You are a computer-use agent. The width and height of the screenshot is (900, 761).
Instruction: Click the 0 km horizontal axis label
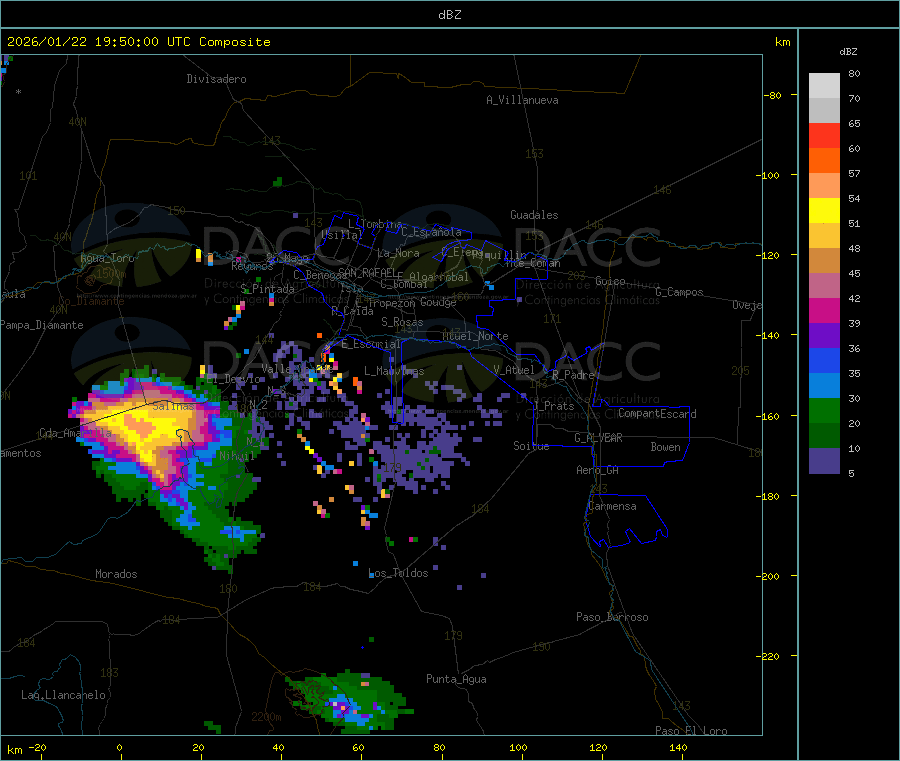(119, 747)
